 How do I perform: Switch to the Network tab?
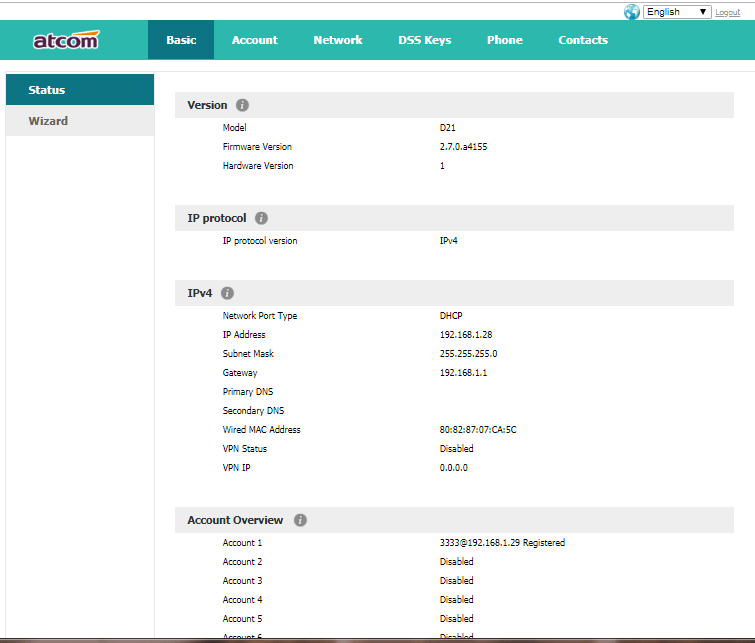338,40
